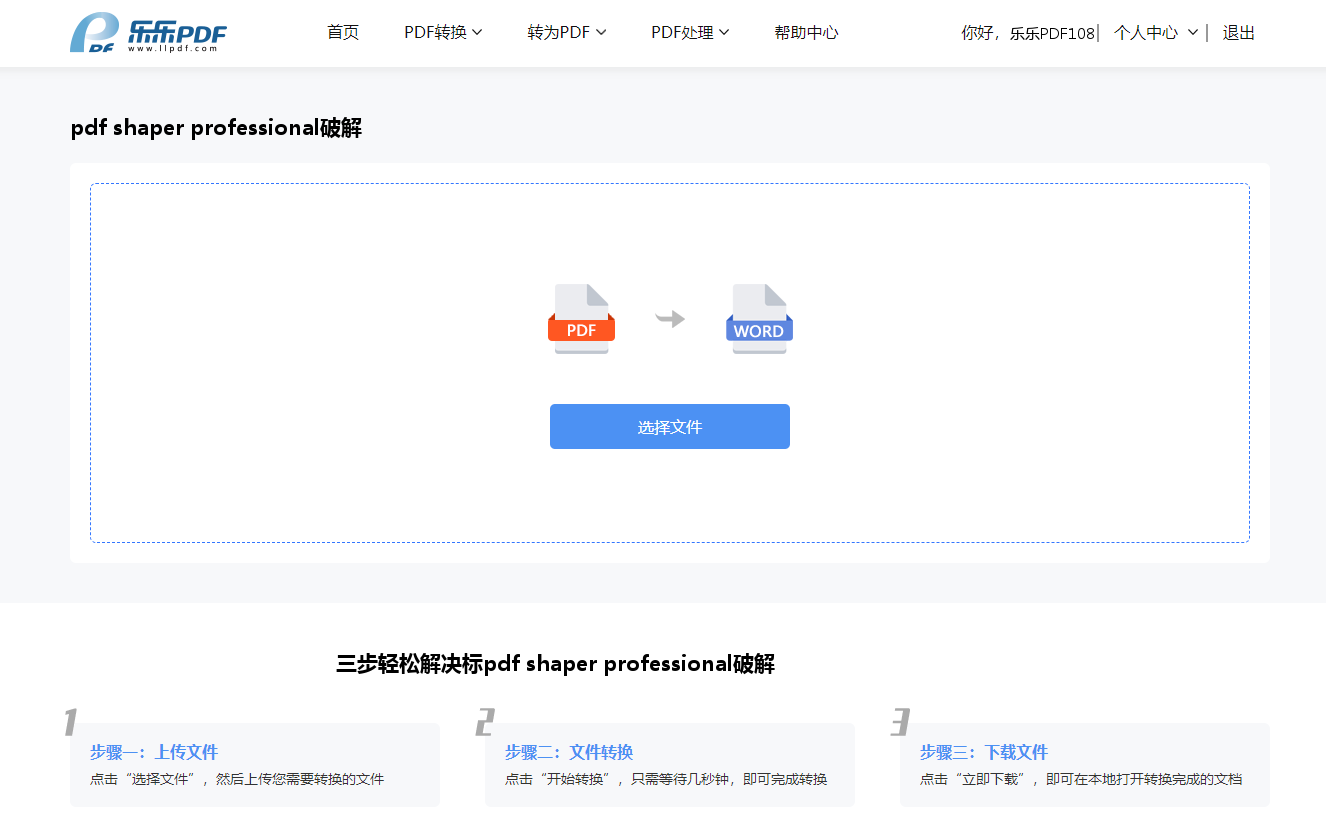Expand the 转为PDF dropdown chevron
Screen dimensions: 1326x833
pos(601,33)
